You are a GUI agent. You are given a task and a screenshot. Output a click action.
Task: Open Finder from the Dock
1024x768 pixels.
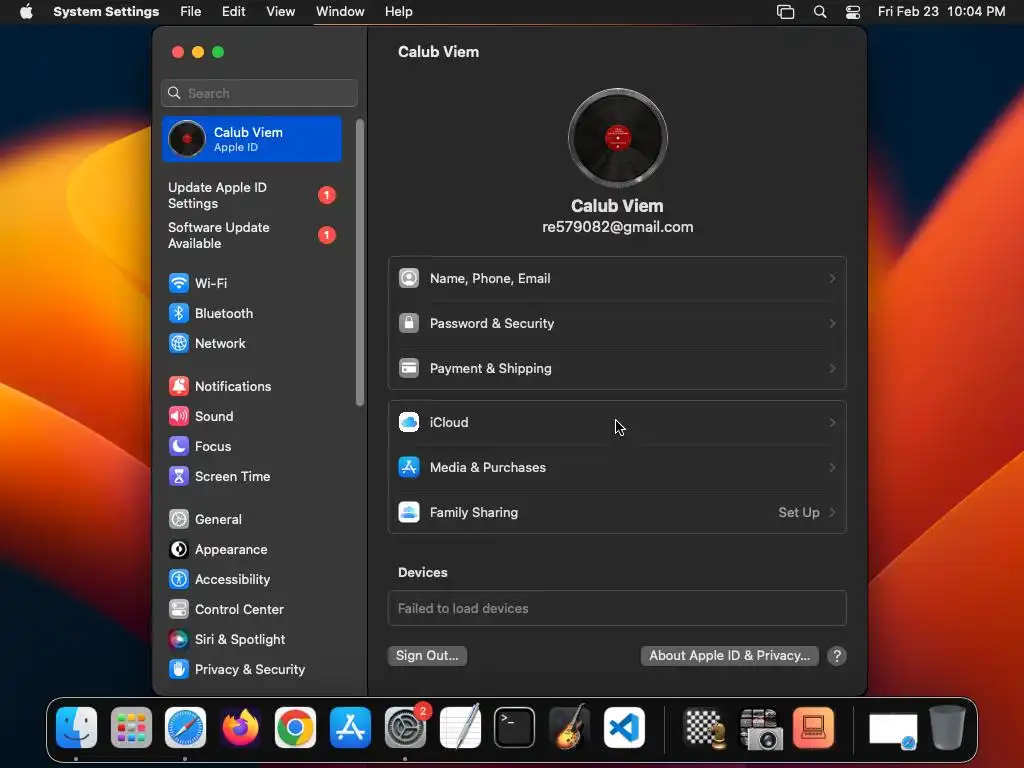(x=76, y=728)
